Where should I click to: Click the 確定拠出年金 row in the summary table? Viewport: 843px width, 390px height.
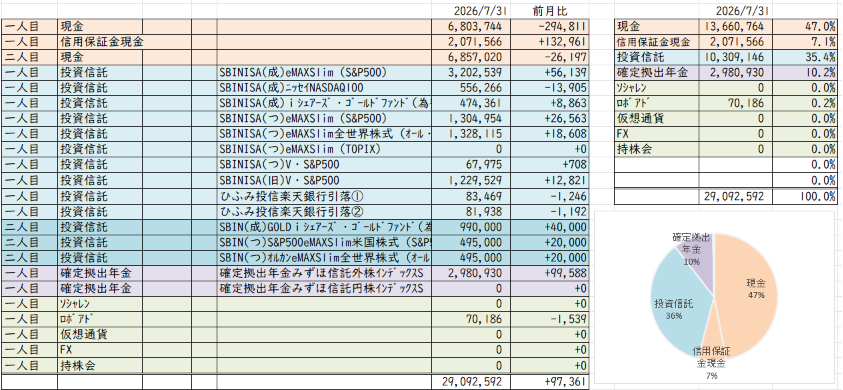(x=726, y=72)
